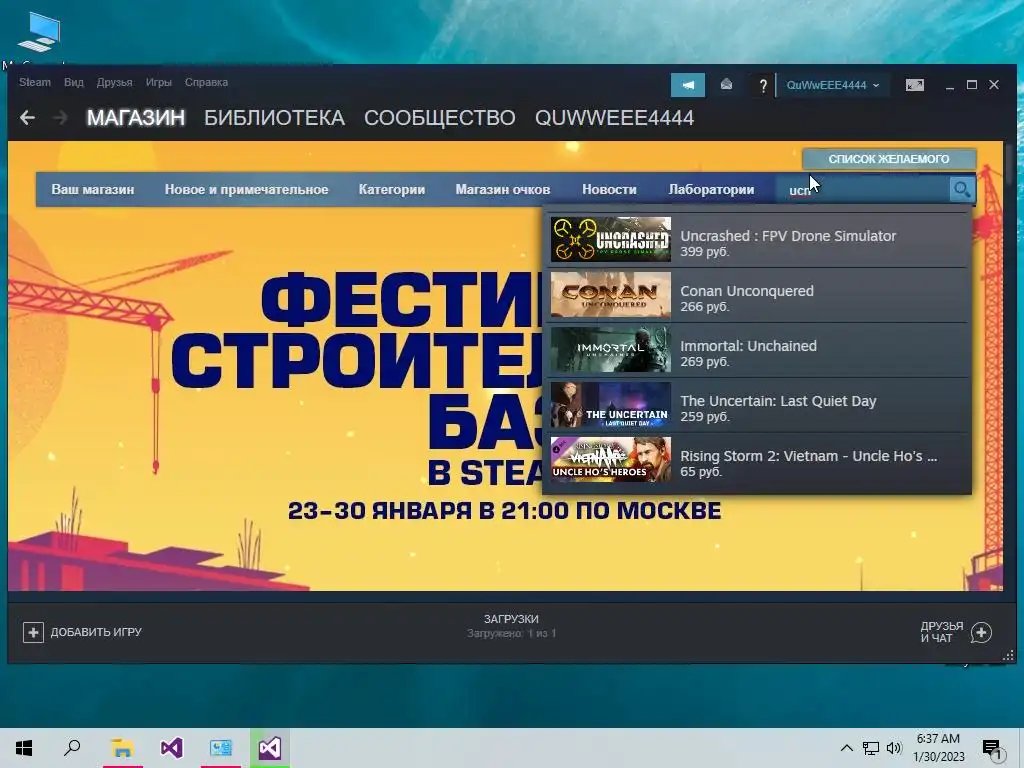The height and width of the screenshot is (768, 1024).
Task: Open Steam help question mark icon
Action: coord(762,86)
